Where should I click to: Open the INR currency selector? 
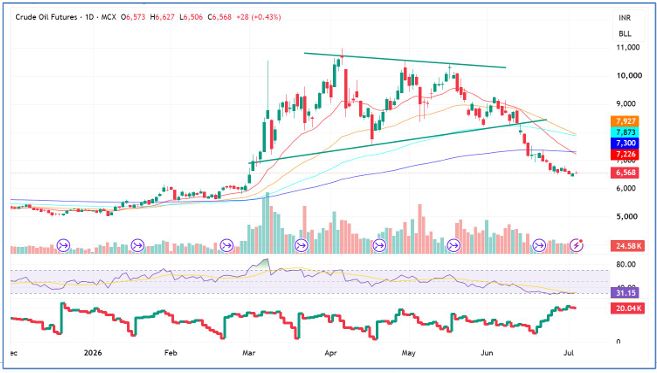tap(625, 18)
